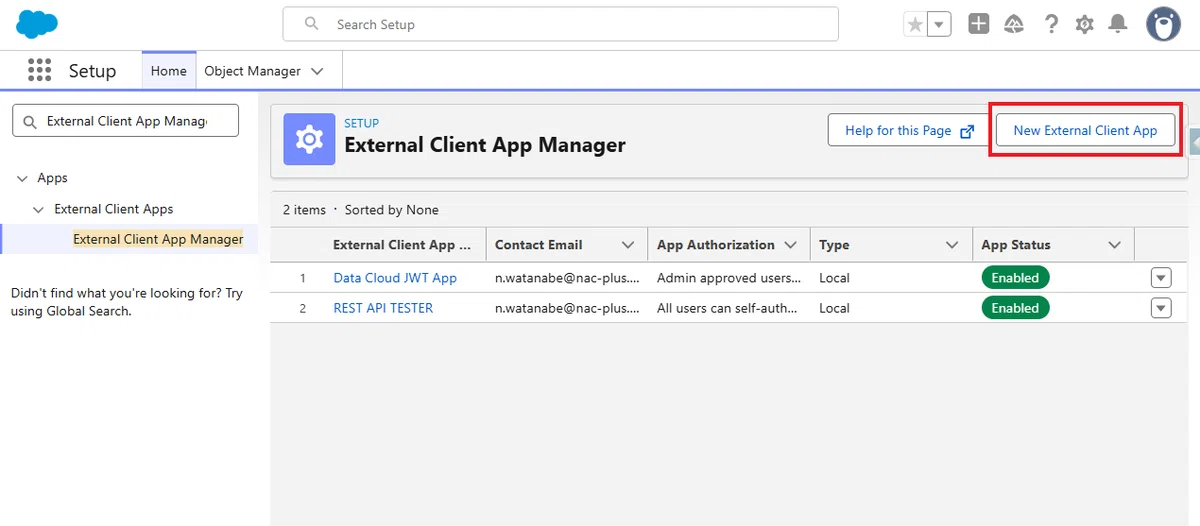Open the Contact Email column dropdown
1200x526 pixels.
point(628,245)
